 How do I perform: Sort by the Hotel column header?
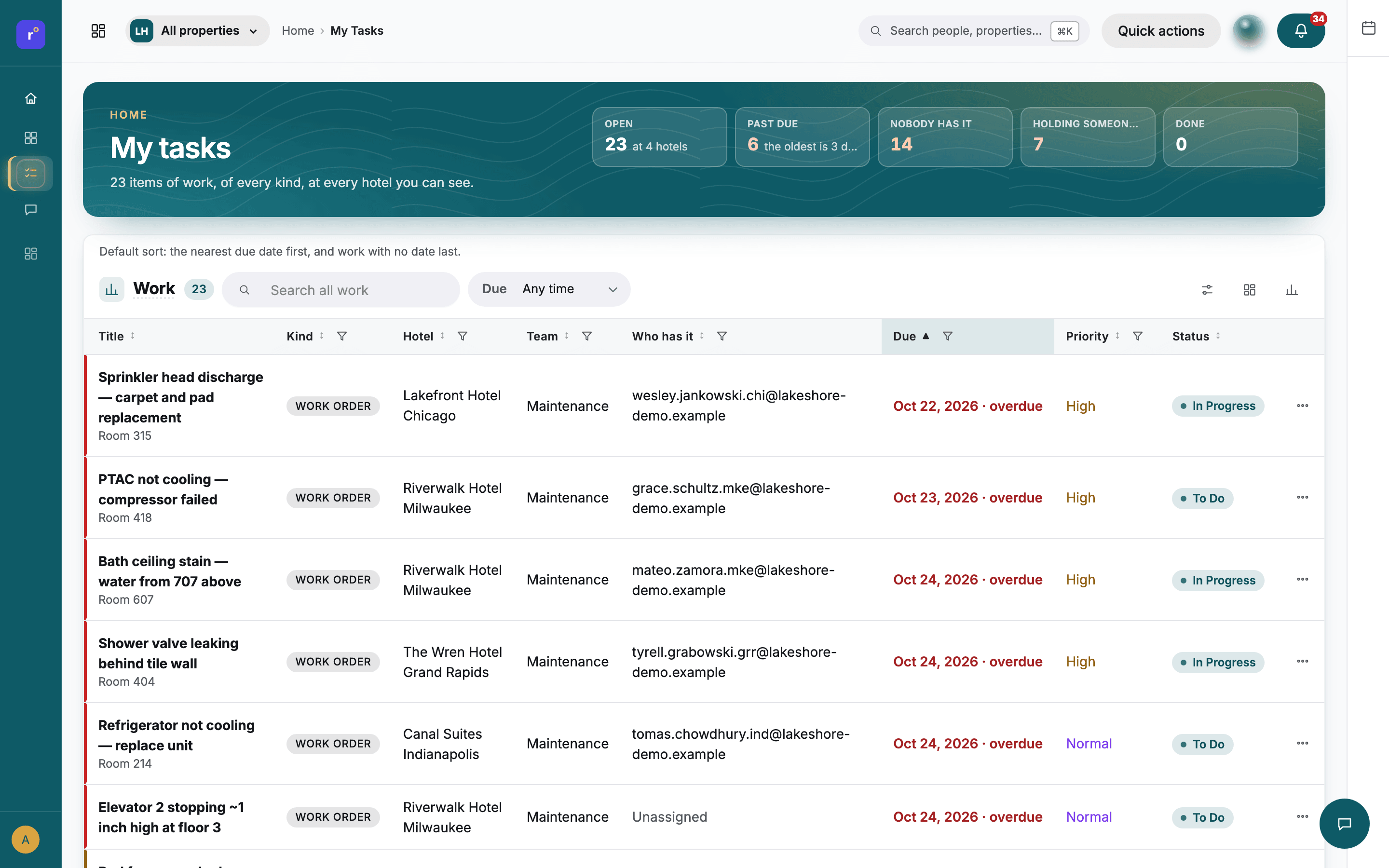click(x=423, y=337)
